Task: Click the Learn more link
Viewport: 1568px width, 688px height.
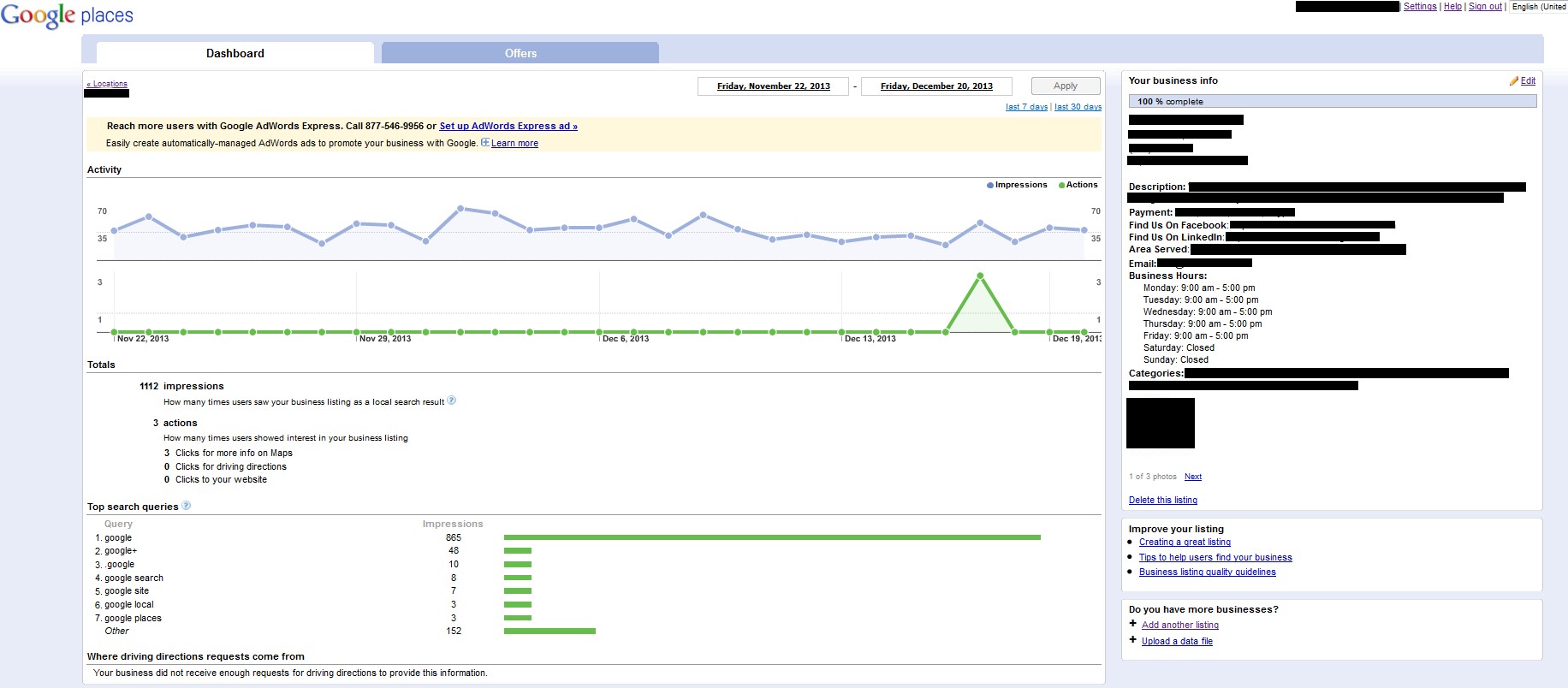Action: [x=514, y=144]
